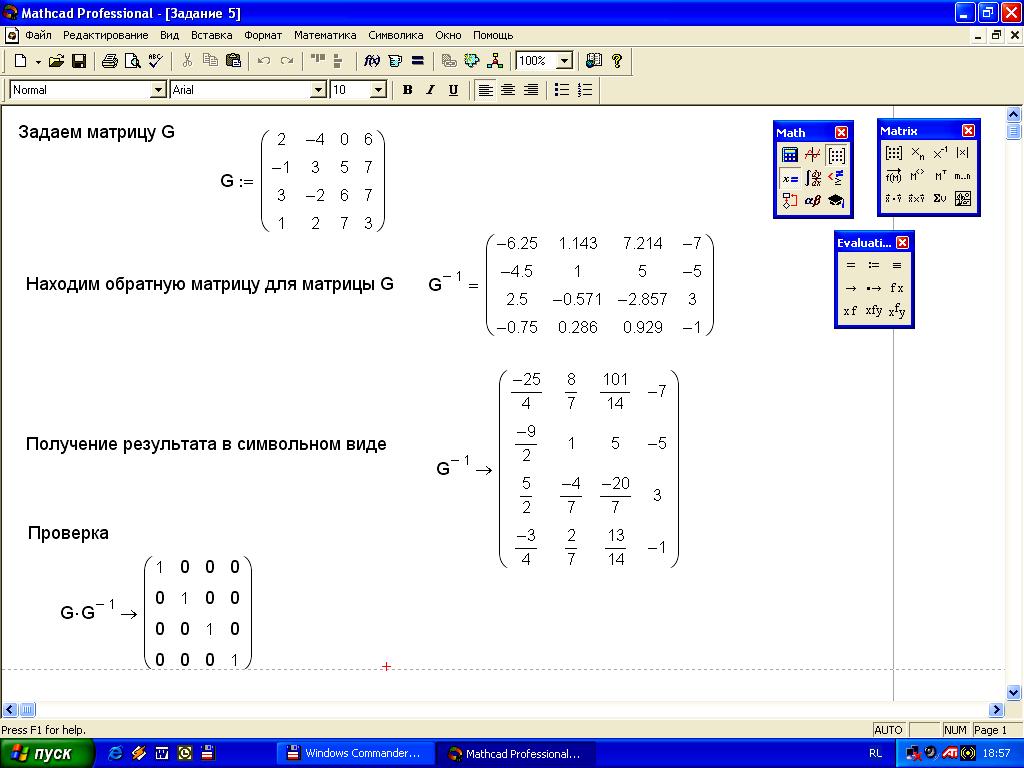1024x768 pixels.
Task: Insert the matrix transpose Mᵀ operator
Action: (940, 176)
